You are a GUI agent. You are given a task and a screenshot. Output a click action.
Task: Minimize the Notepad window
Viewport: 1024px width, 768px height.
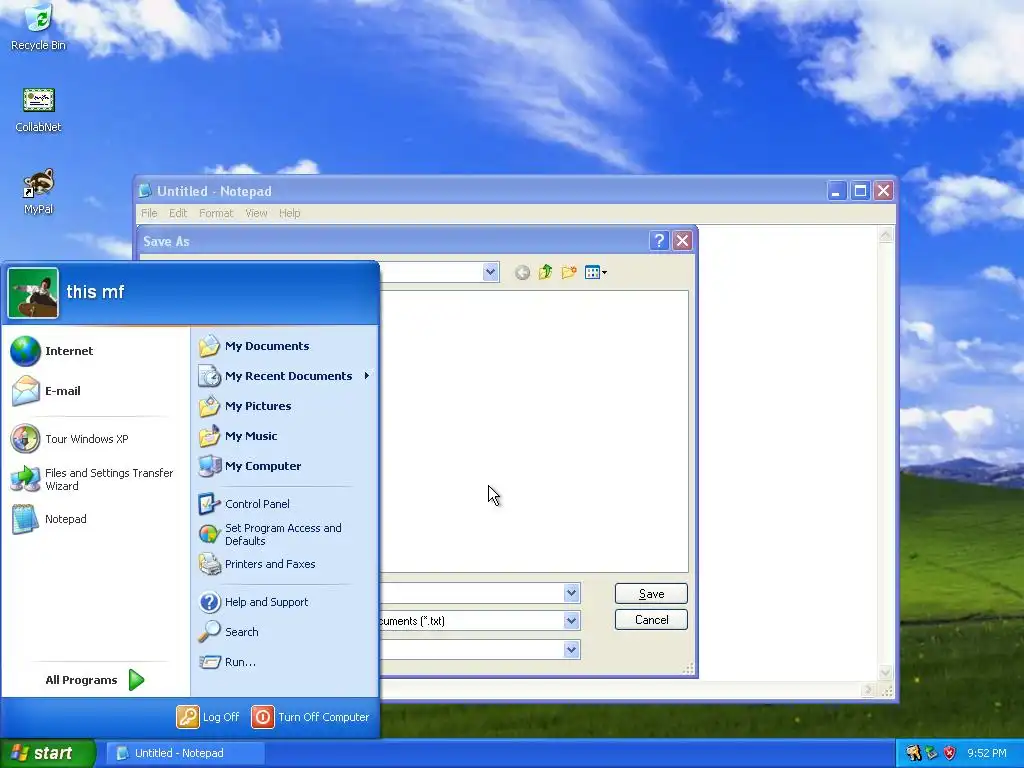click(x=837, y=191)
